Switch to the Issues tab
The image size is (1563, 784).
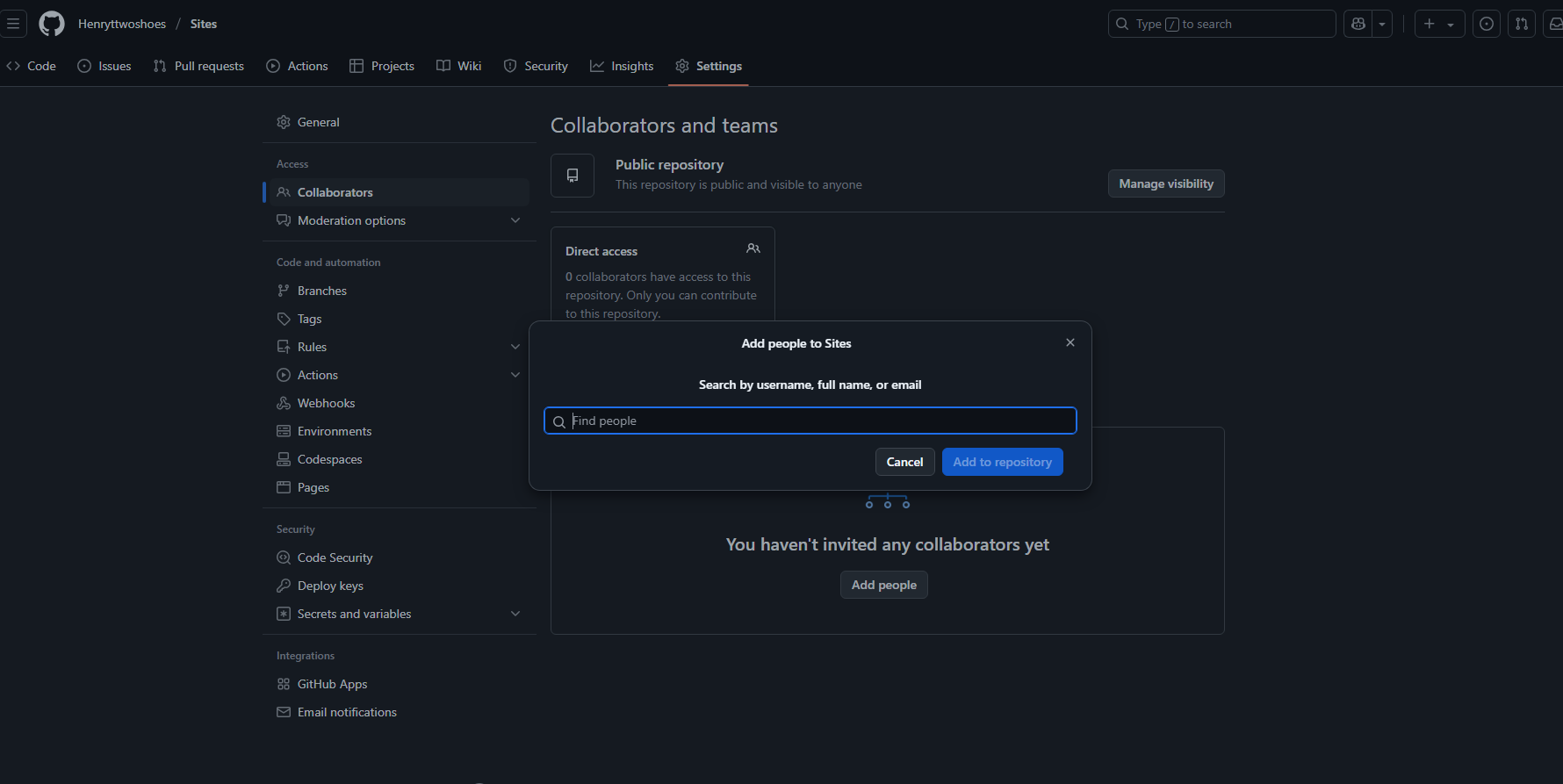pyautogui.click(x=104, y=66)
